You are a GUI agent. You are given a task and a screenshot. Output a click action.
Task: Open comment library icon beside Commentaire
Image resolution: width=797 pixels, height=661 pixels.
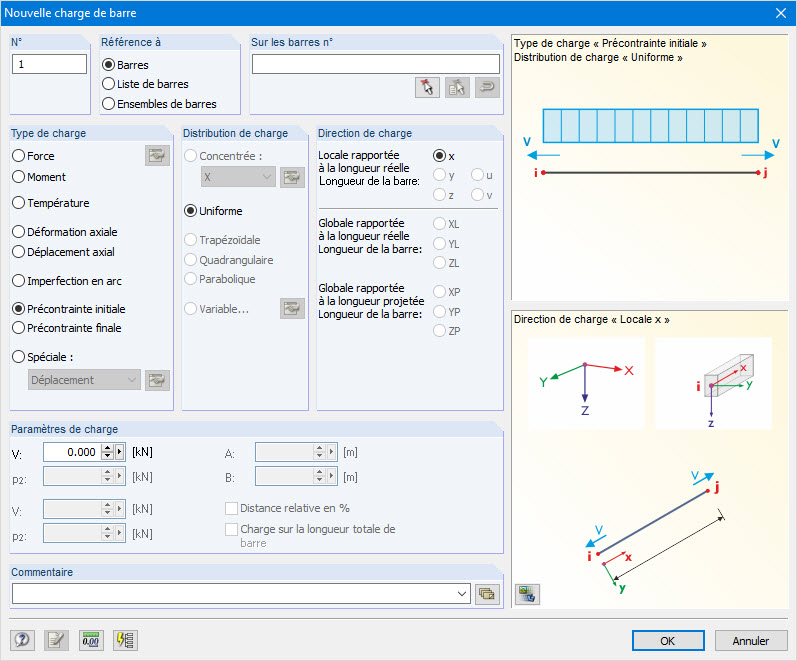(487, 594)
